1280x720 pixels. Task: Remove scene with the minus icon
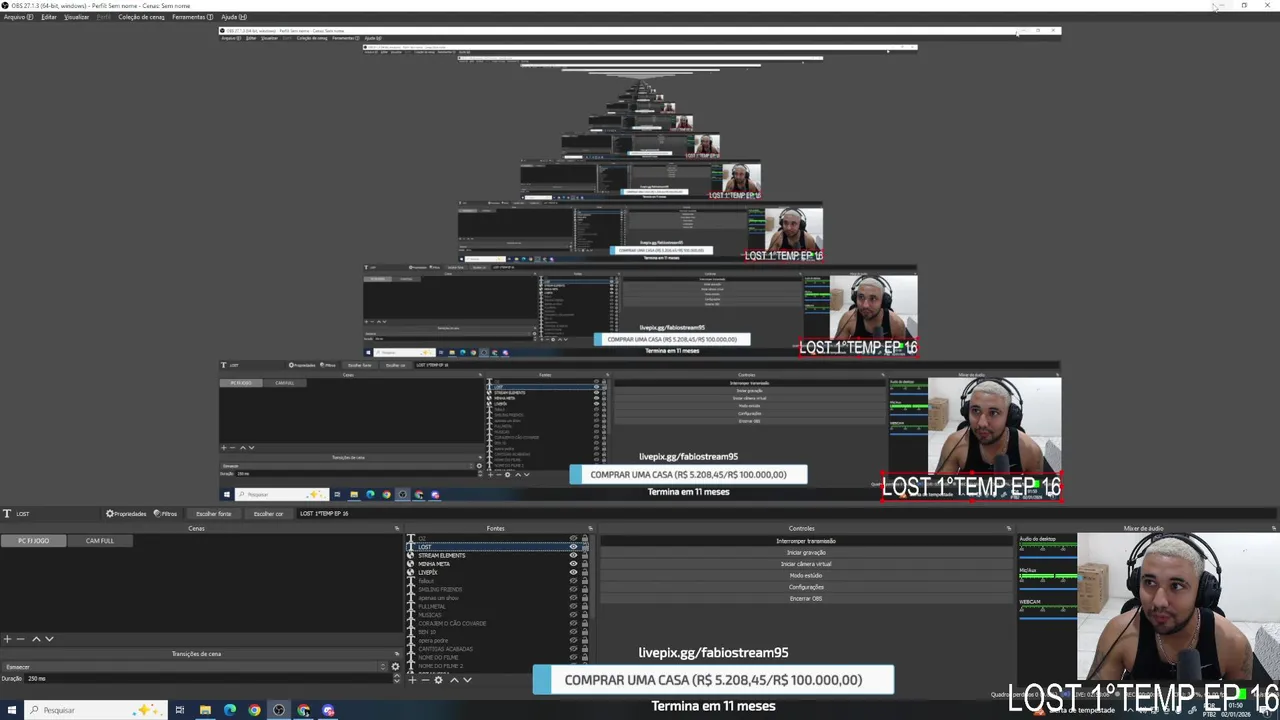pyautogui.click(x=20, y=638)
